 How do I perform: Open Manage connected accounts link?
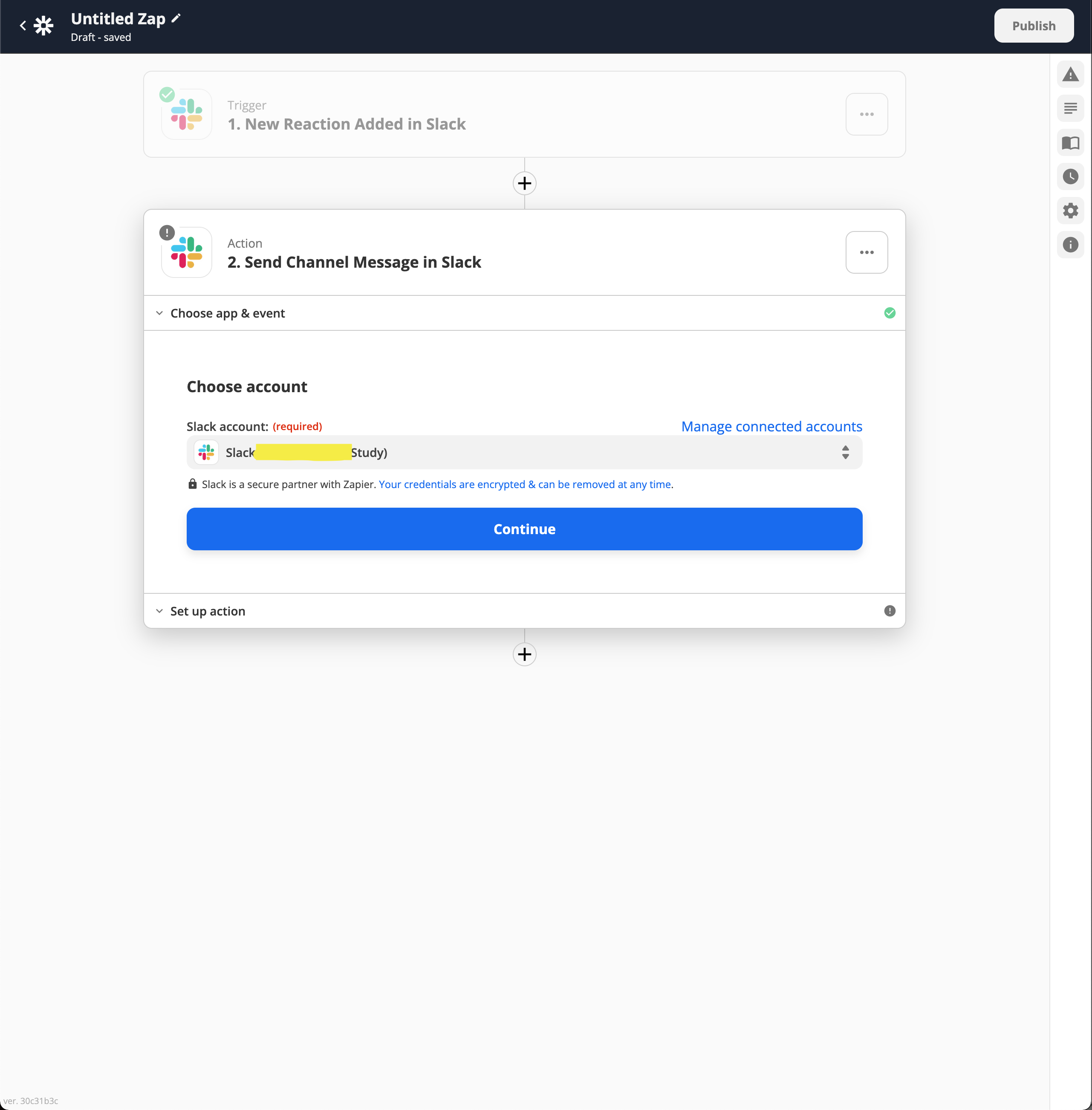pyautogui.click(x=771, y=426)
